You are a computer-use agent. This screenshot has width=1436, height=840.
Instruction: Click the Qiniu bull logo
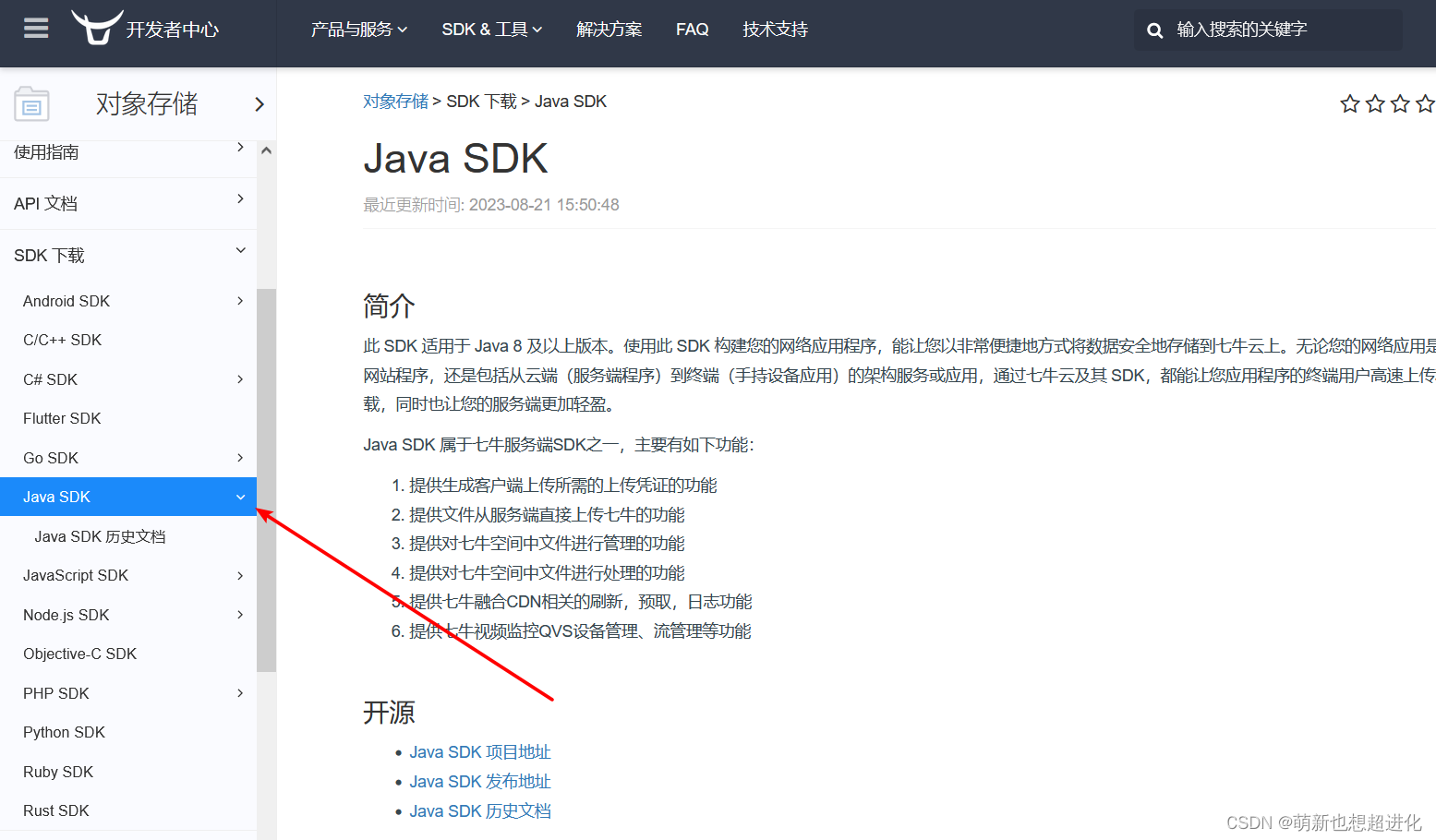click(x=96, y=27)
